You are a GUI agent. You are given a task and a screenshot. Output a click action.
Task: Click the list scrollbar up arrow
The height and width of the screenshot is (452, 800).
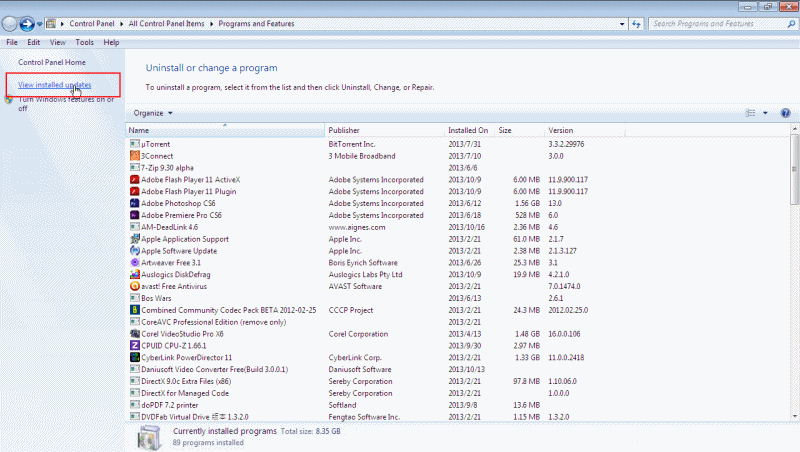(794, 130)
